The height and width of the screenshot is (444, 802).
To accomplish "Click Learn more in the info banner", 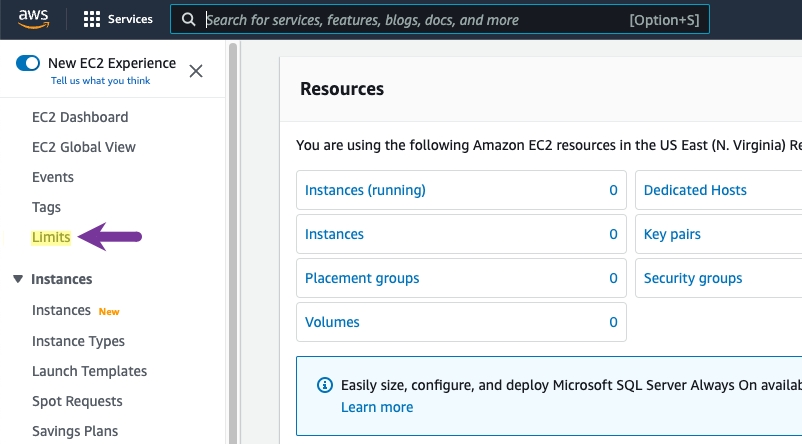I will [x=377, y=407].
